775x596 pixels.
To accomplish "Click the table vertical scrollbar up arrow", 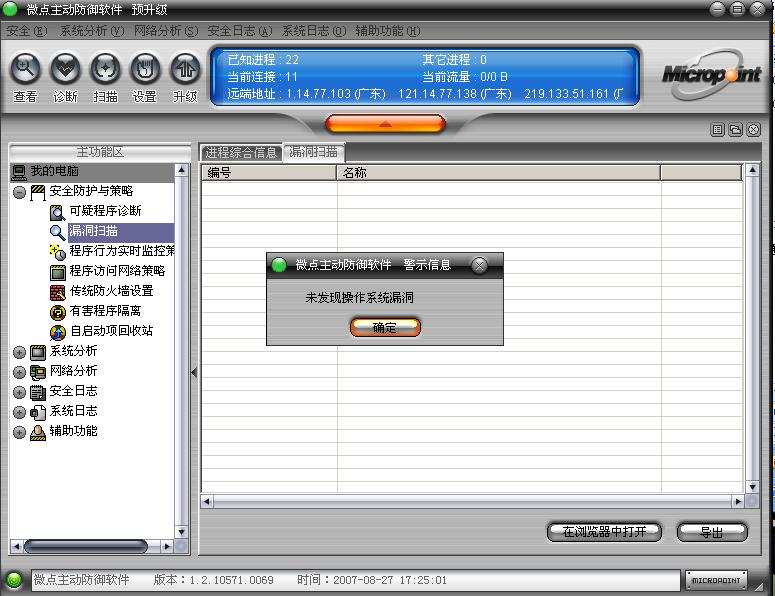I will [x=752, y=170].
